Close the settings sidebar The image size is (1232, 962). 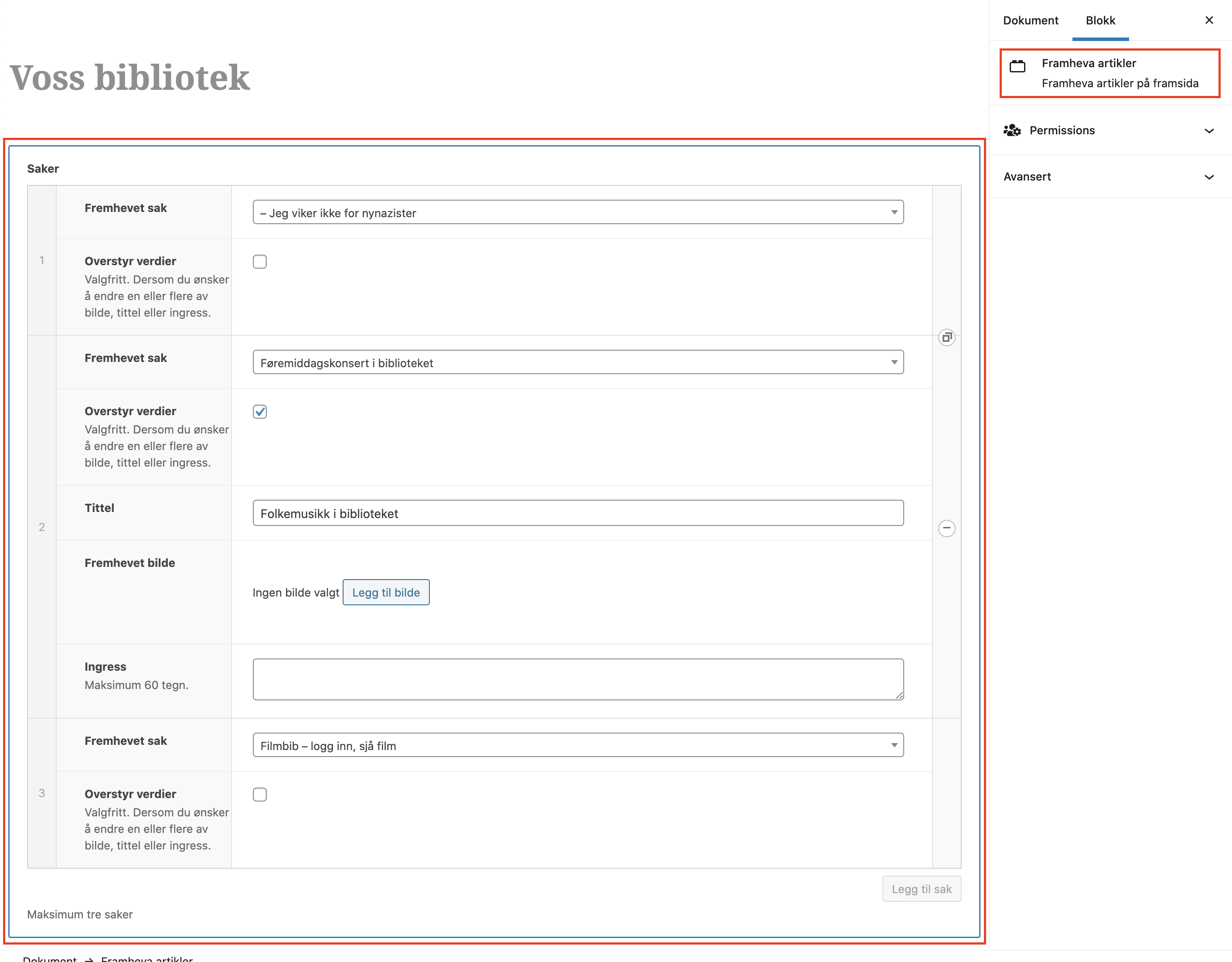[x=1209, y=20]
